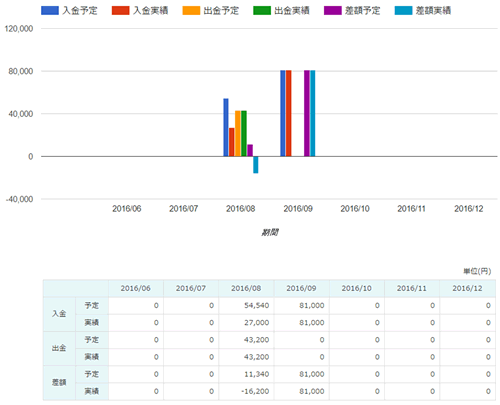Select the 入金予定 legend label

coord(80,11)
